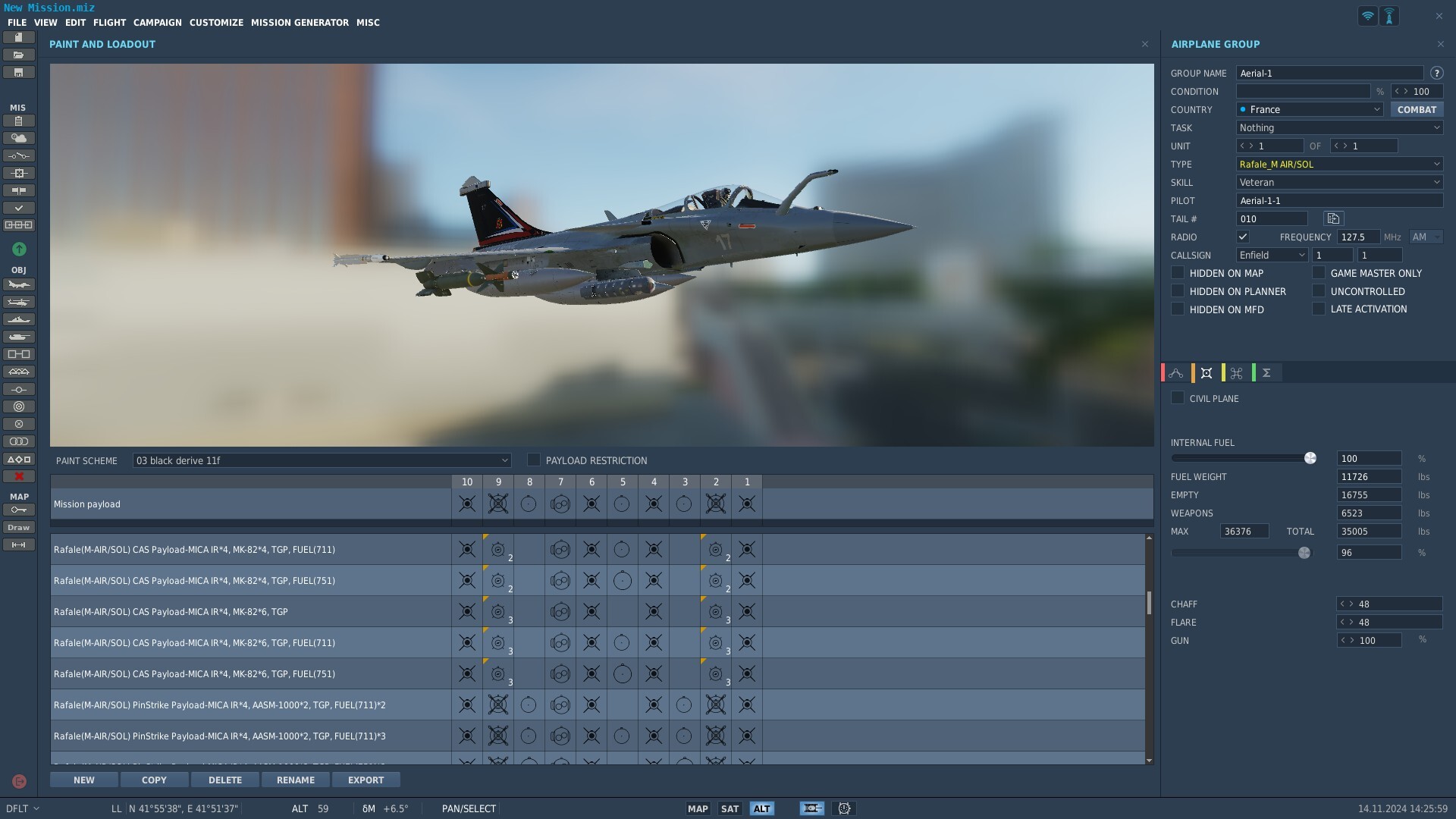Click the EXPORT payload button
The width and height of the screenshot is (1456, 819).
pyautogui.click(x=366, y=780)
